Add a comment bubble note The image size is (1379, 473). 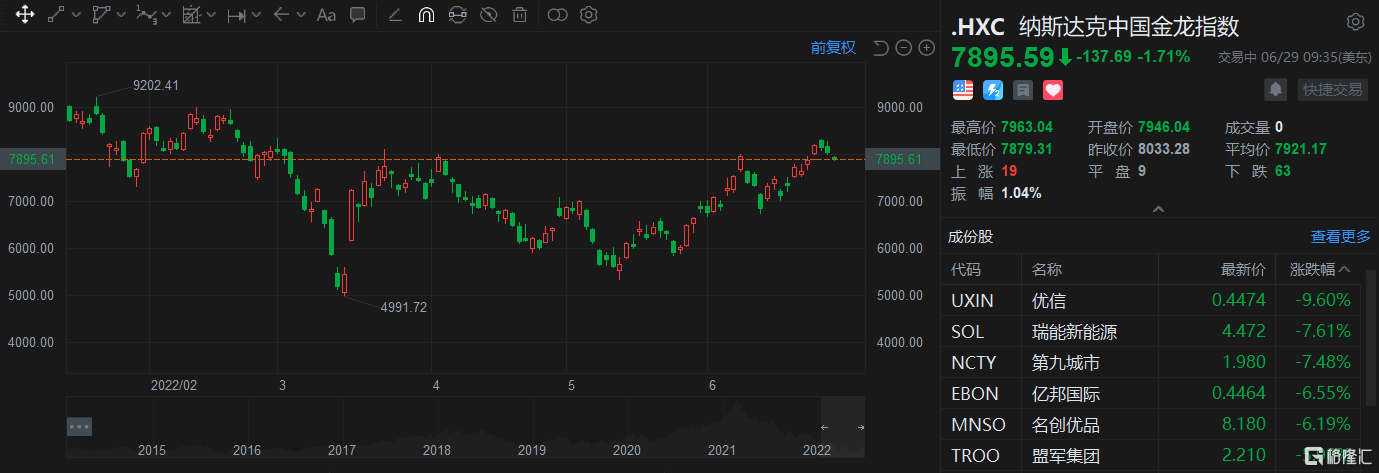[357, 15]
